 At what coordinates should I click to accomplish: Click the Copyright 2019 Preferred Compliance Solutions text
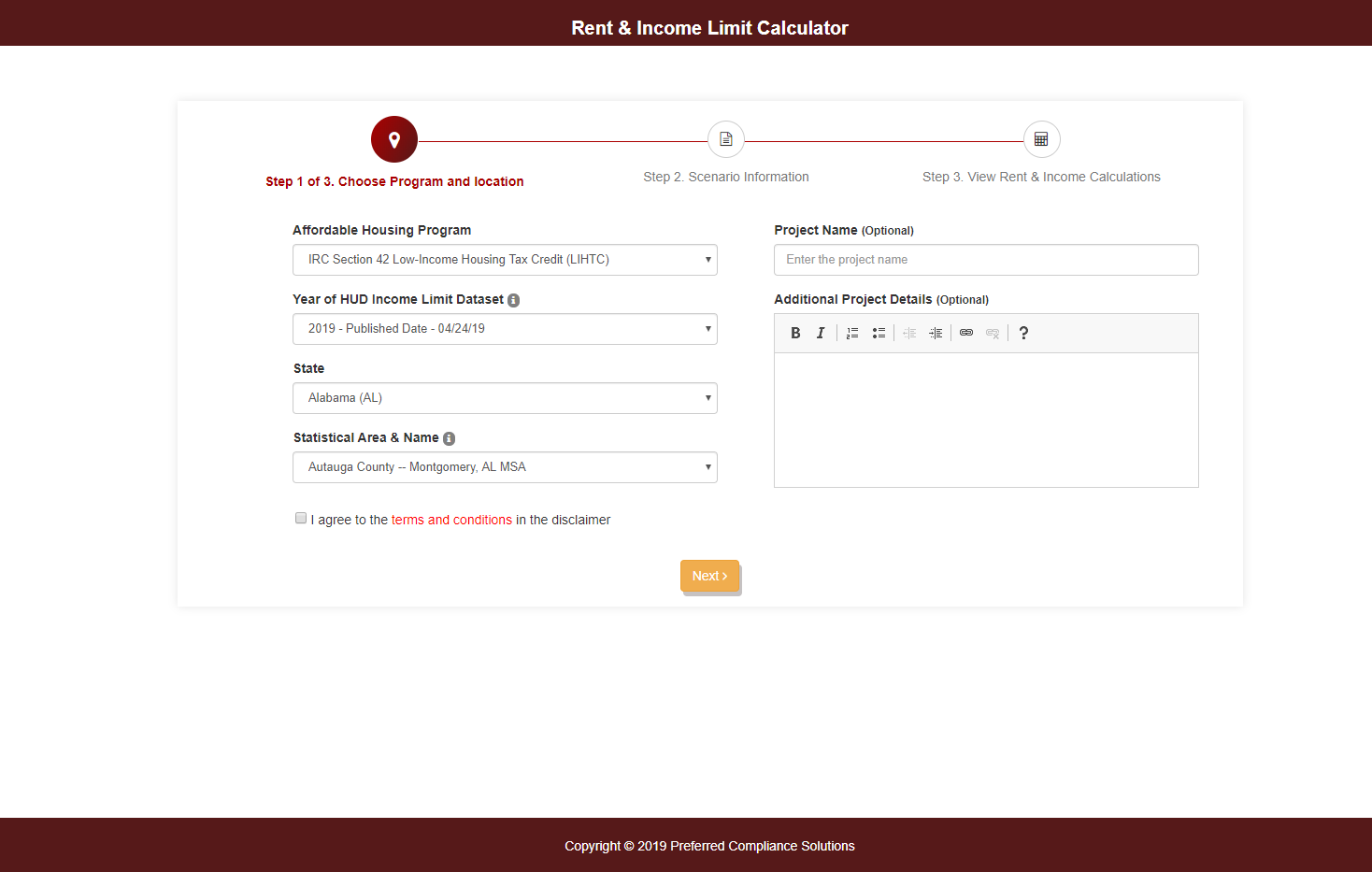[x=709, y=846]
